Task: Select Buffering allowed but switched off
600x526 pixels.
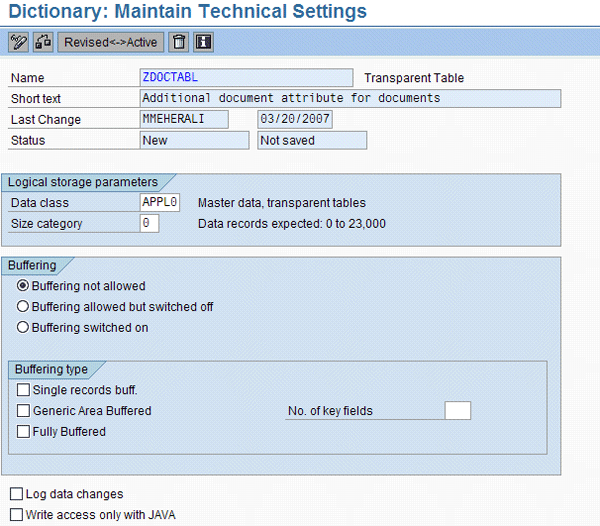Action: [23, 307]
